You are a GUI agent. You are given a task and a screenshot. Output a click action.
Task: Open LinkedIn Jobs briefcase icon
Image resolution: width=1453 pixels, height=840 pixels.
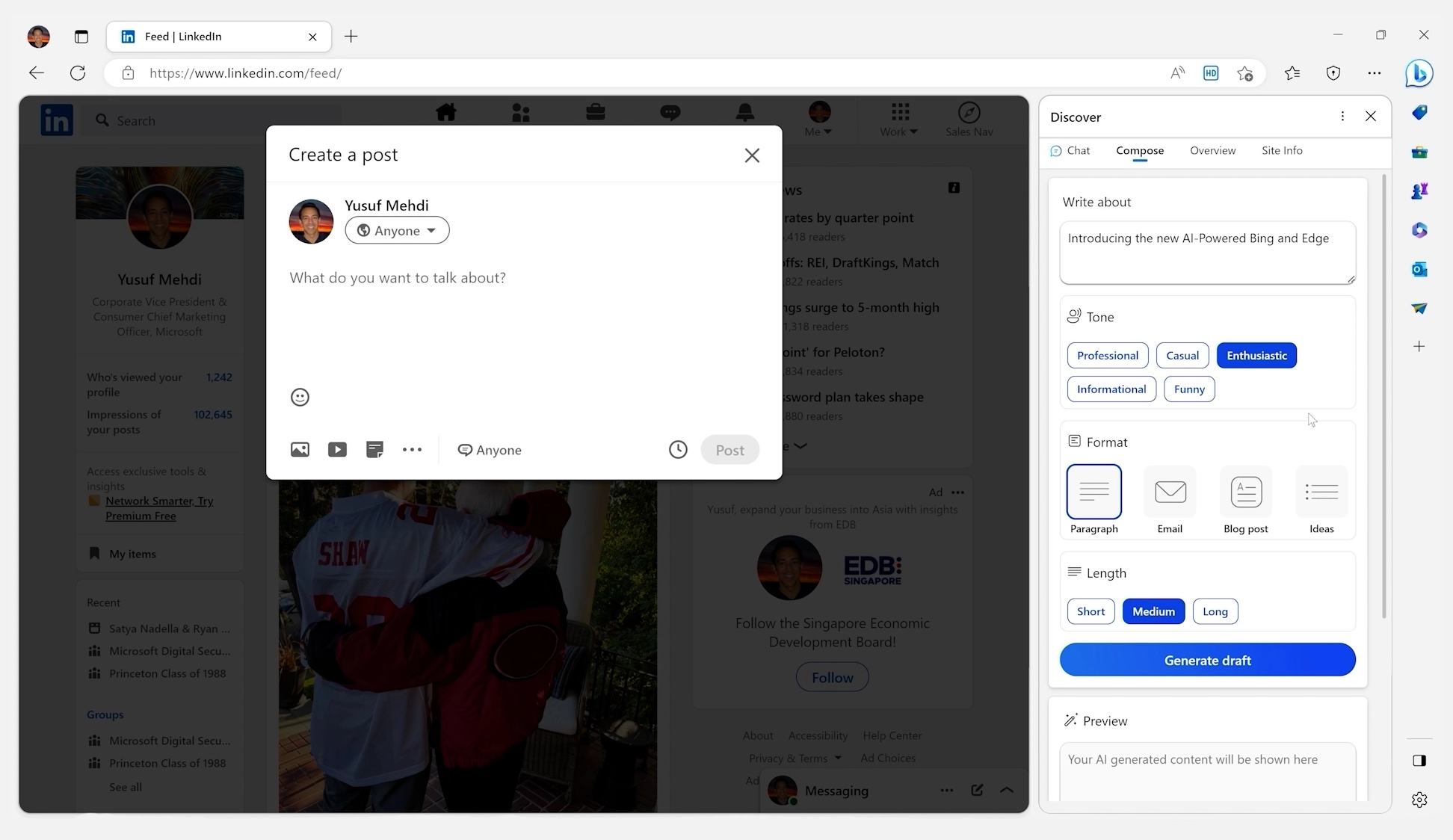click(x=596, y=113)
